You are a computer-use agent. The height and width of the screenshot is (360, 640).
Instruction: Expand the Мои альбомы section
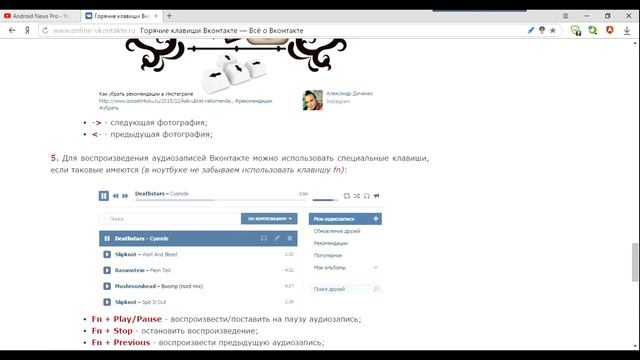point(345,268)
